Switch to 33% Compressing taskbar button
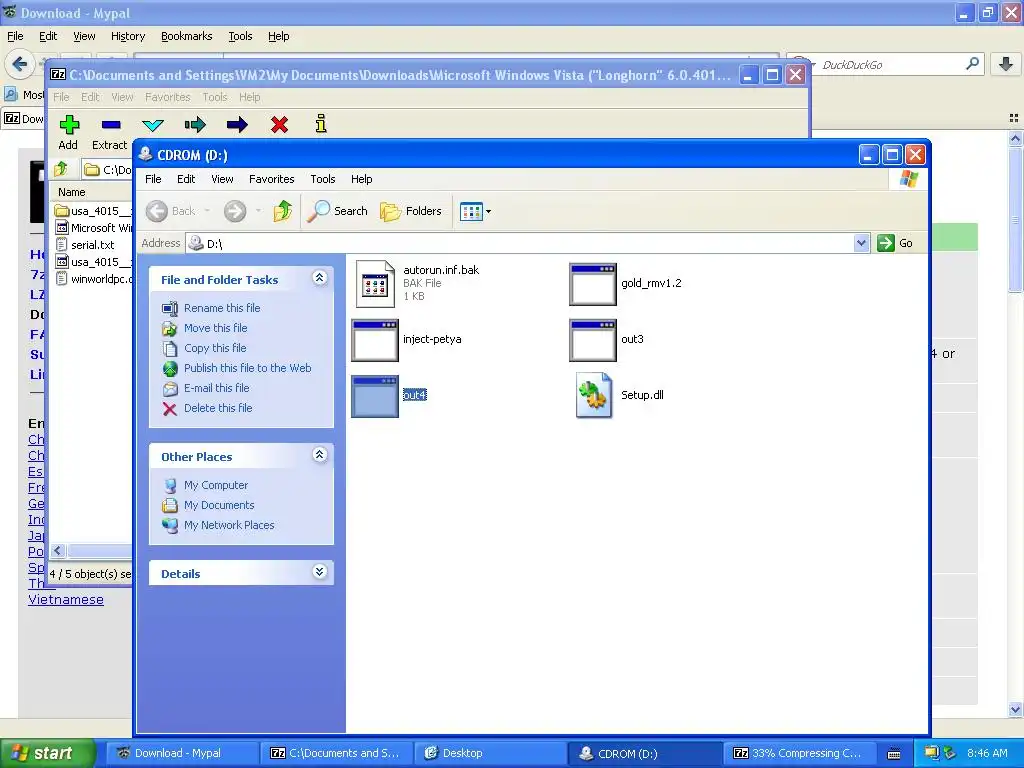 point(802,753)
